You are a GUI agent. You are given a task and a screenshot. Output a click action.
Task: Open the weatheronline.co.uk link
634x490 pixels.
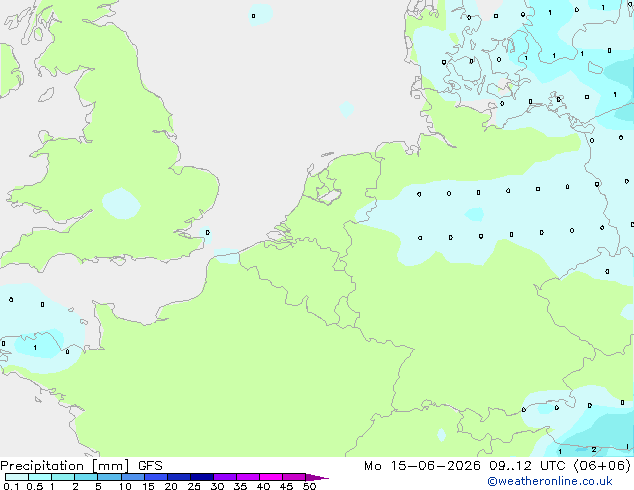coord(550,481)
